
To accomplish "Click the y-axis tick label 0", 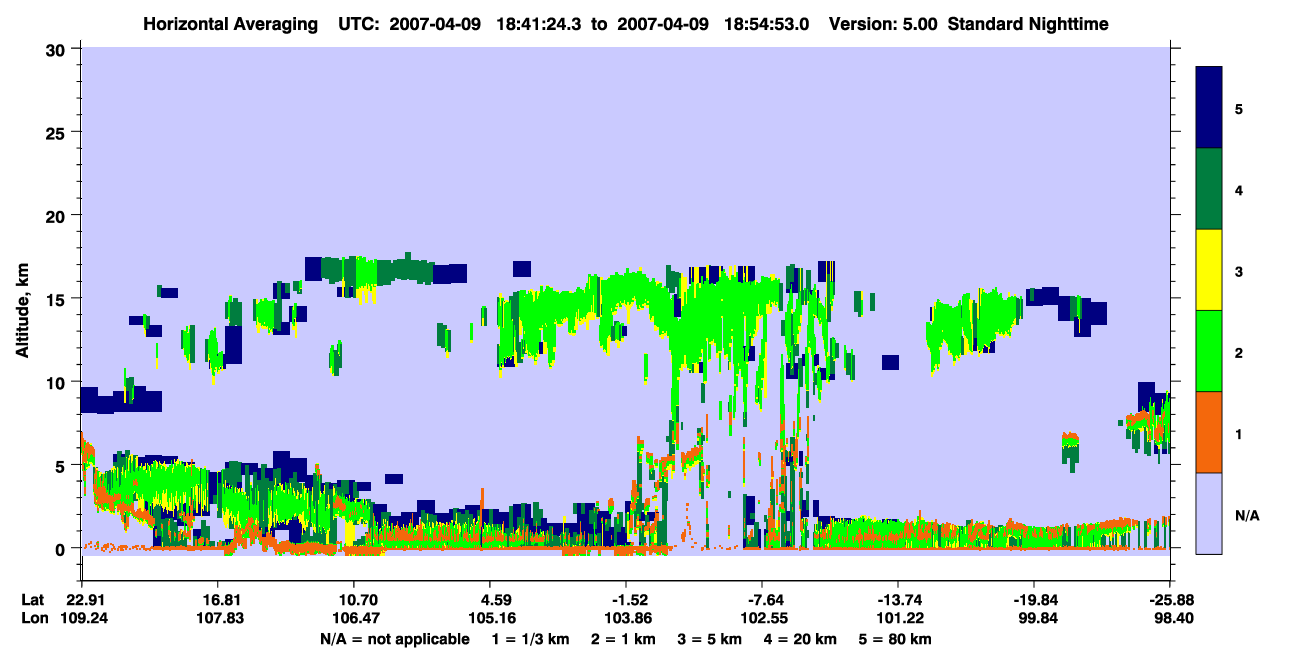I will tap(63, 548).
